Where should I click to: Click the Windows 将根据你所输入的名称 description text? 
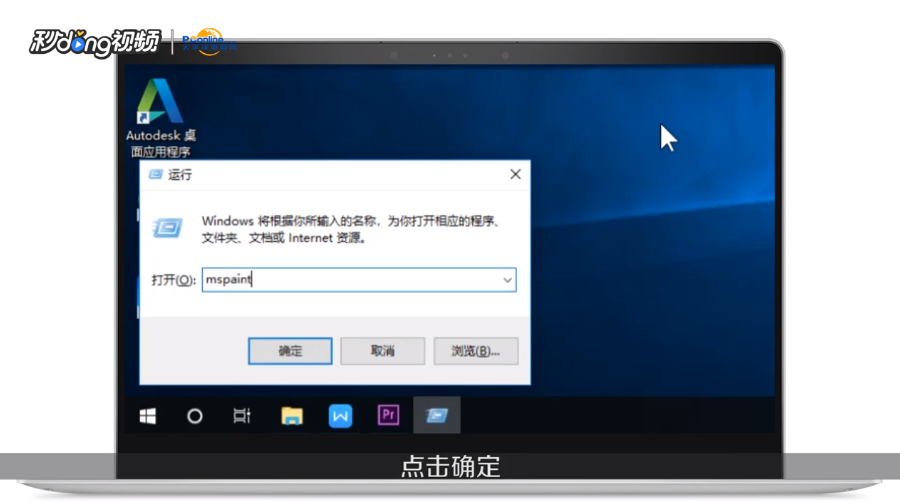pos(351,229)
